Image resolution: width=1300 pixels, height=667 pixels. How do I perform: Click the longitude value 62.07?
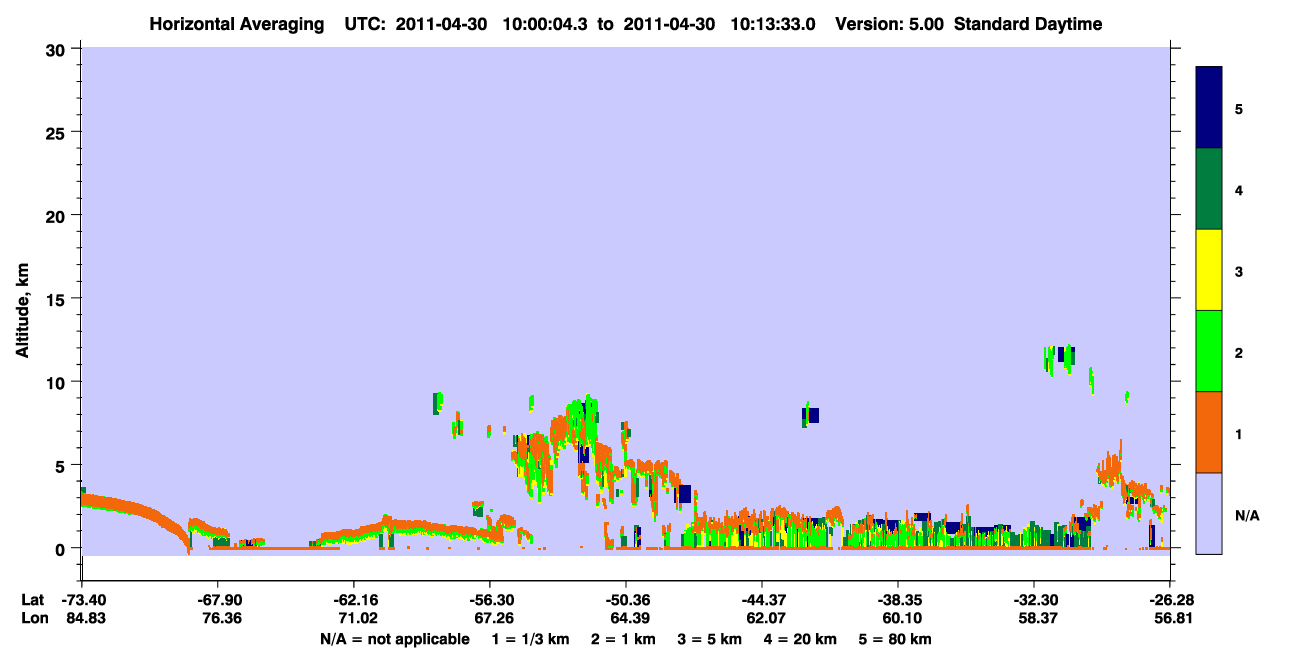click(x=764, y=619)
